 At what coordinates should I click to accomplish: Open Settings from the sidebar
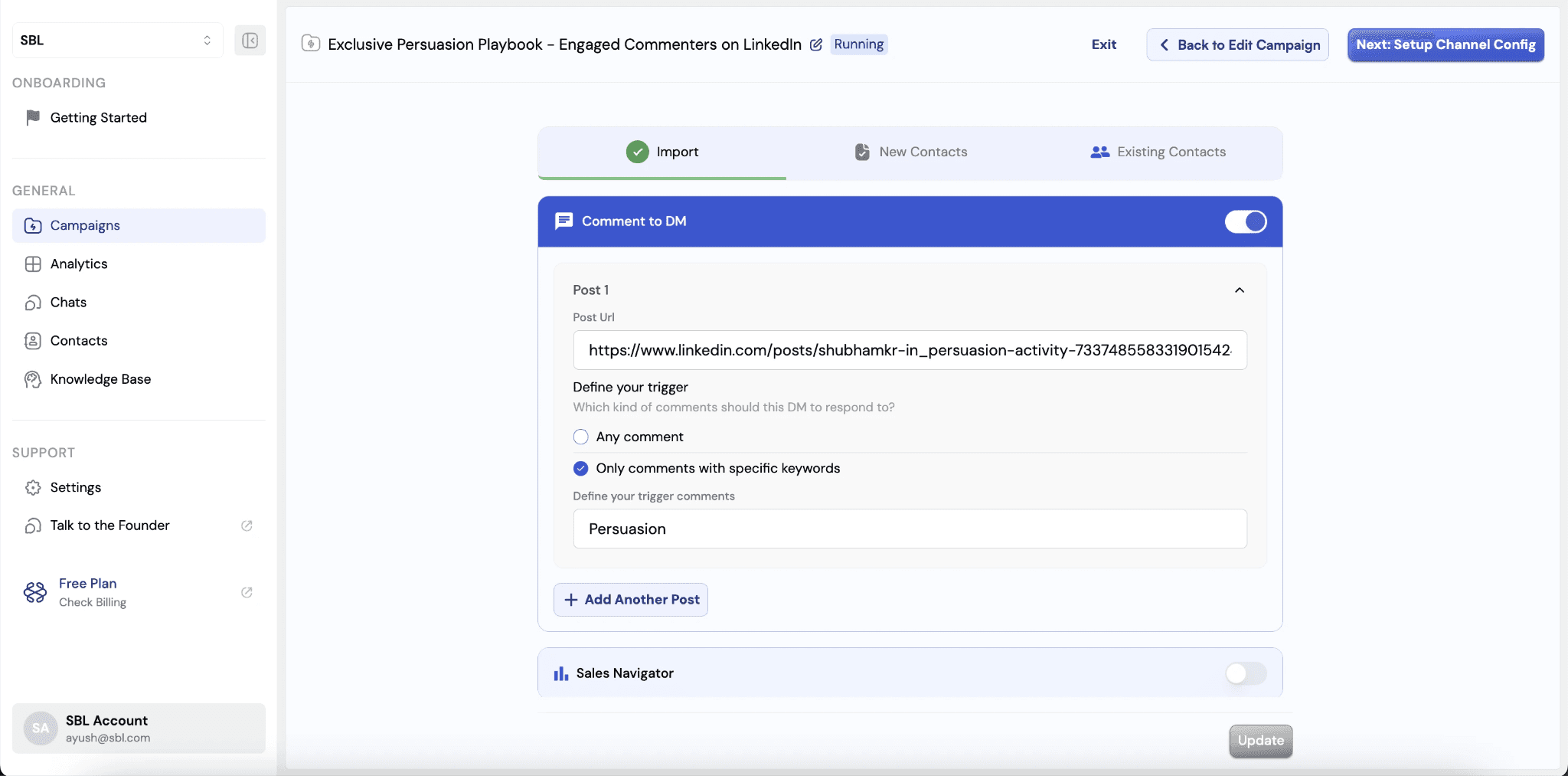tap(76, 487)
